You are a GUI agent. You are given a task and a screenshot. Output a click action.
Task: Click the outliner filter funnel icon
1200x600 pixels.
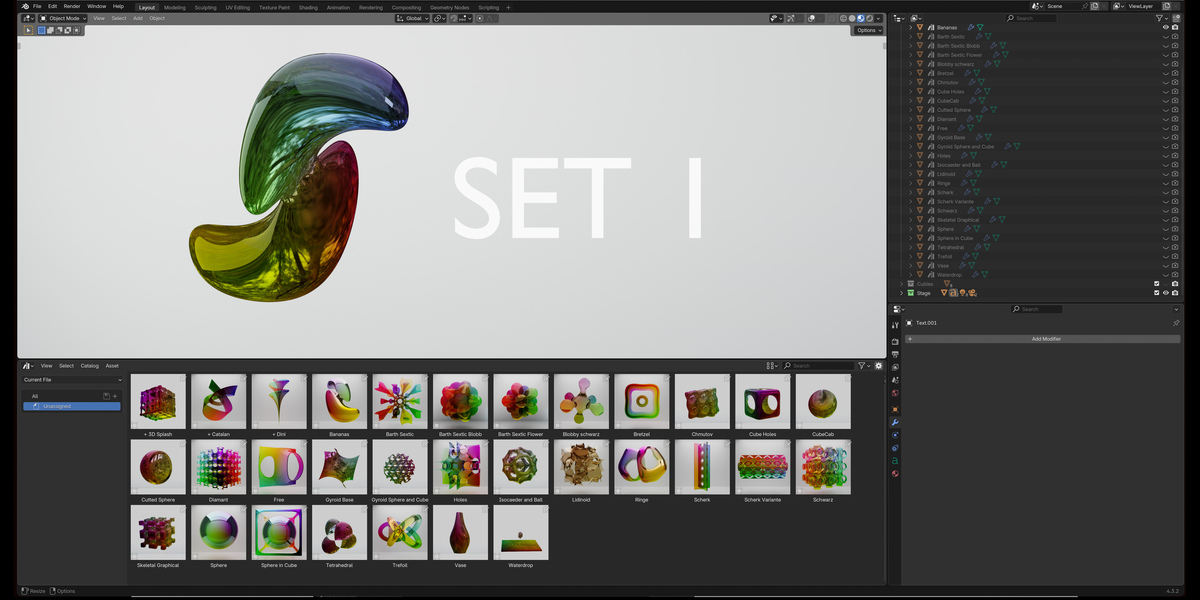pyautogui.click(x=1160, y=18)
